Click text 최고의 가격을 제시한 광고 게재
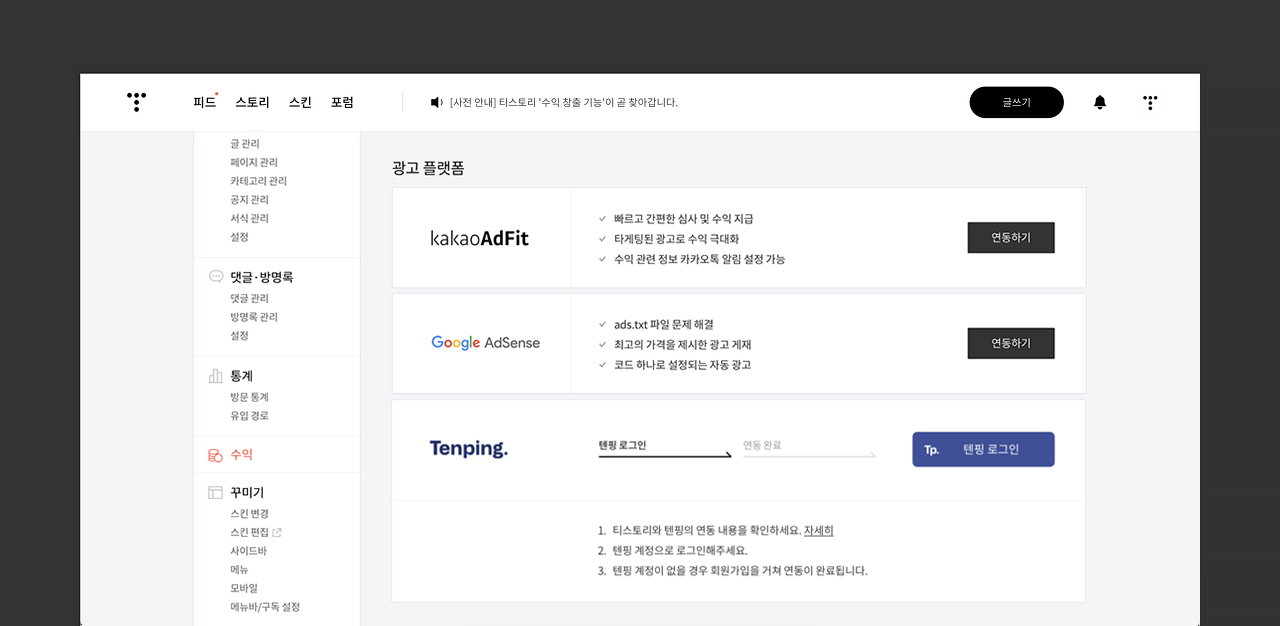 pos(683,345)
